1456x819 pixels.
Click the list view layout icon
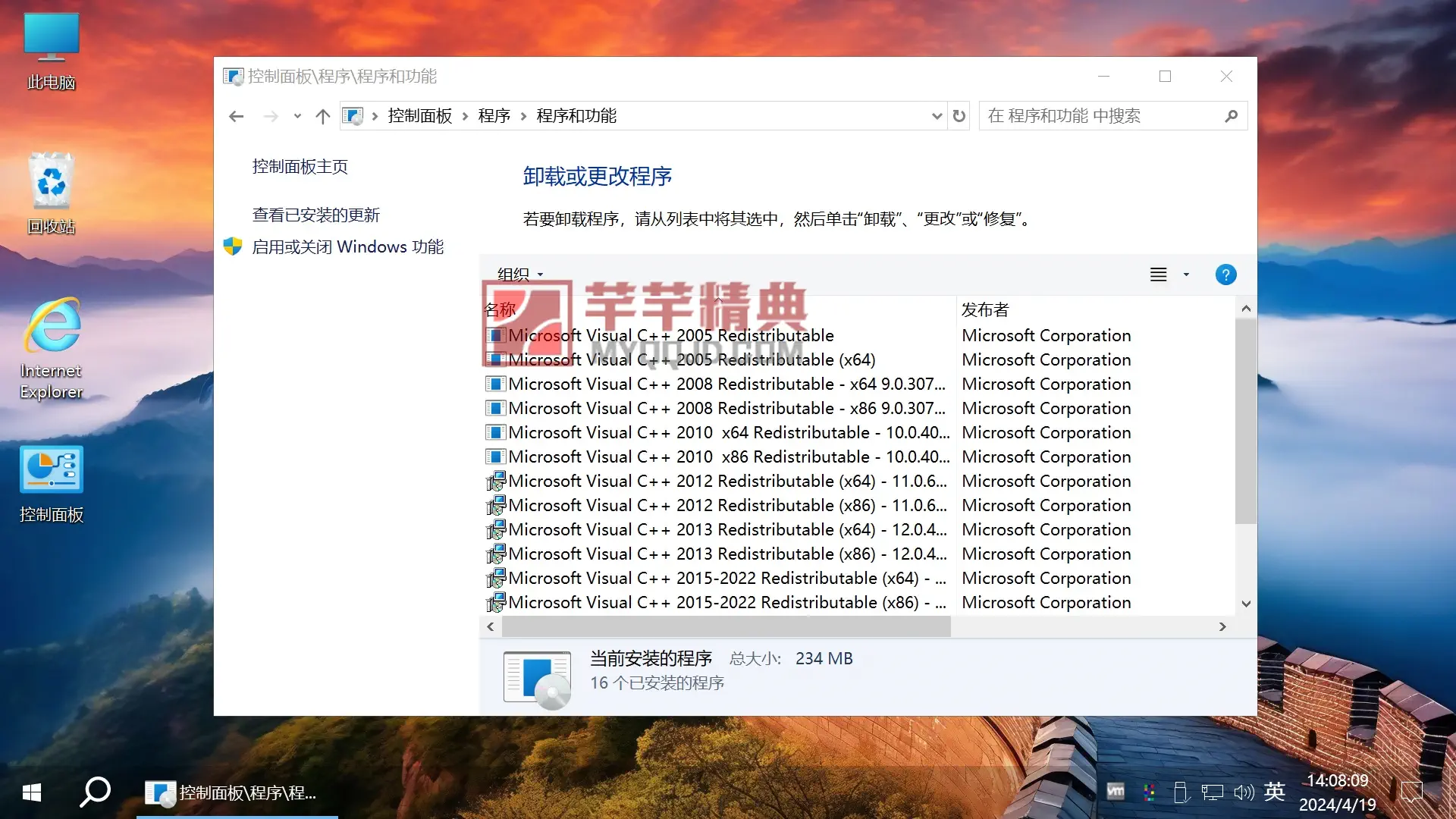coord(1158,275)
